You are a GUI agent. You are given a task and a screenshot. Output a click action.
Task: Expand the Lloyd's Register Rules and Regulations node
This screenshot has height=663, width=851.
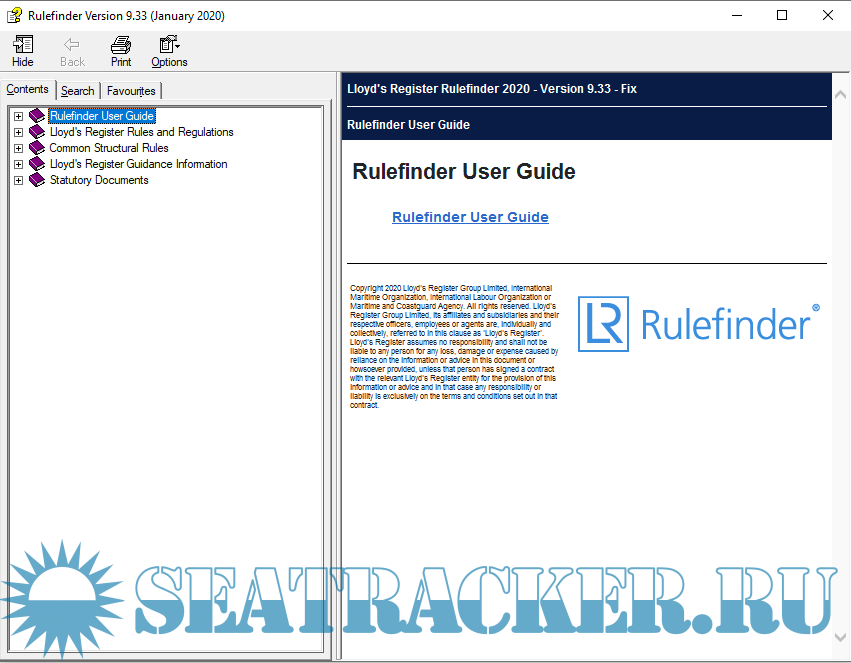pyautogui.click(x=18, y=131)
